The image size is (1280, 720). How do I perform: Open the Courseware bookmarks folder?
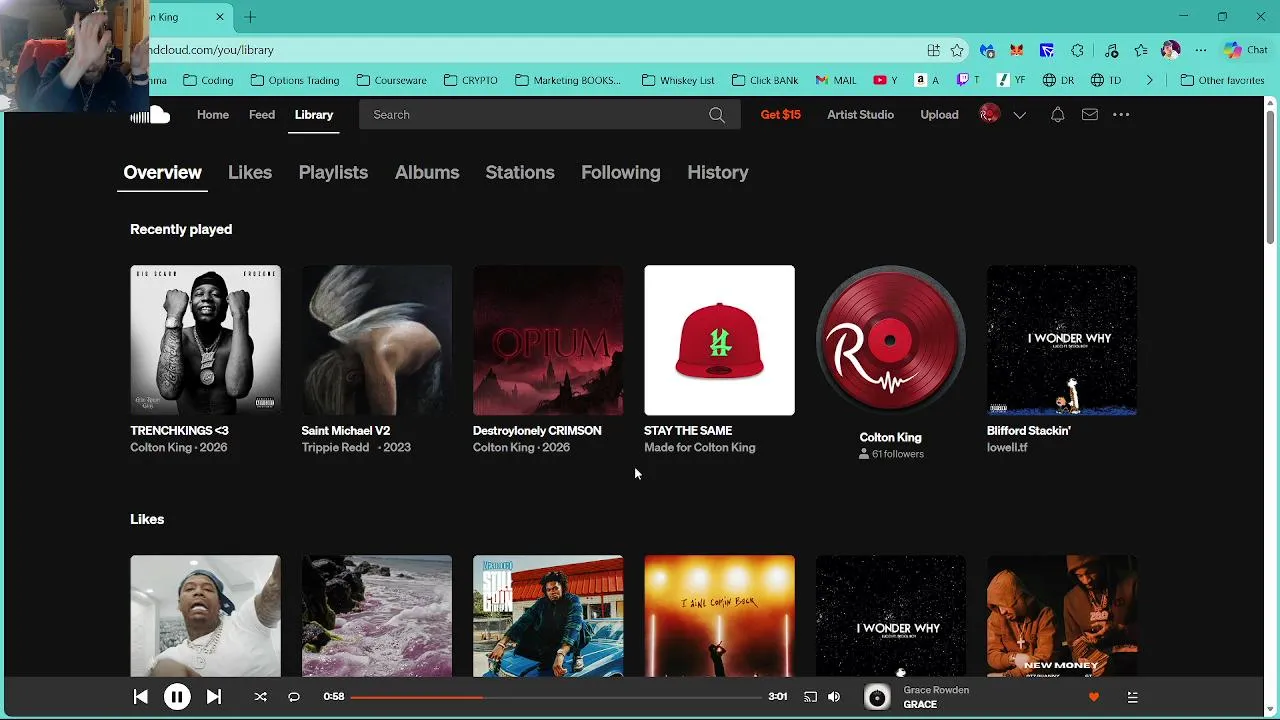(392, 80)
